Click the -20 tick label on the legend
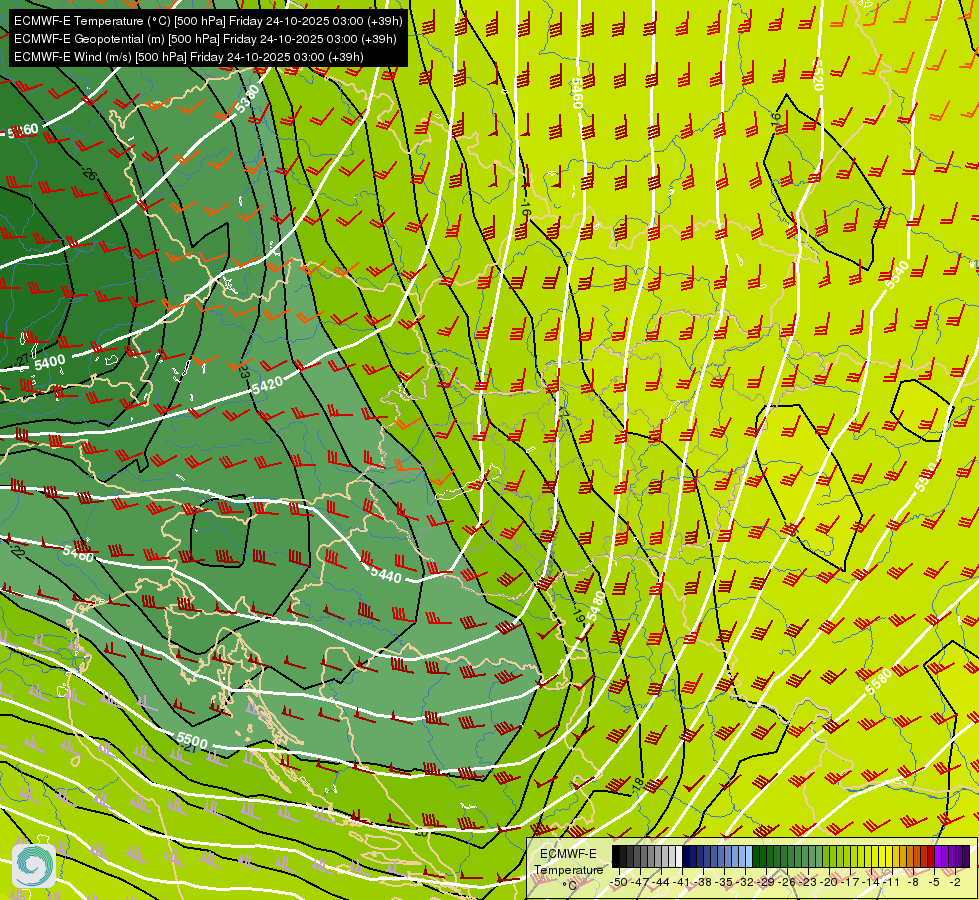The height and width of the screenshot is (900, 979). coord(830,882)
